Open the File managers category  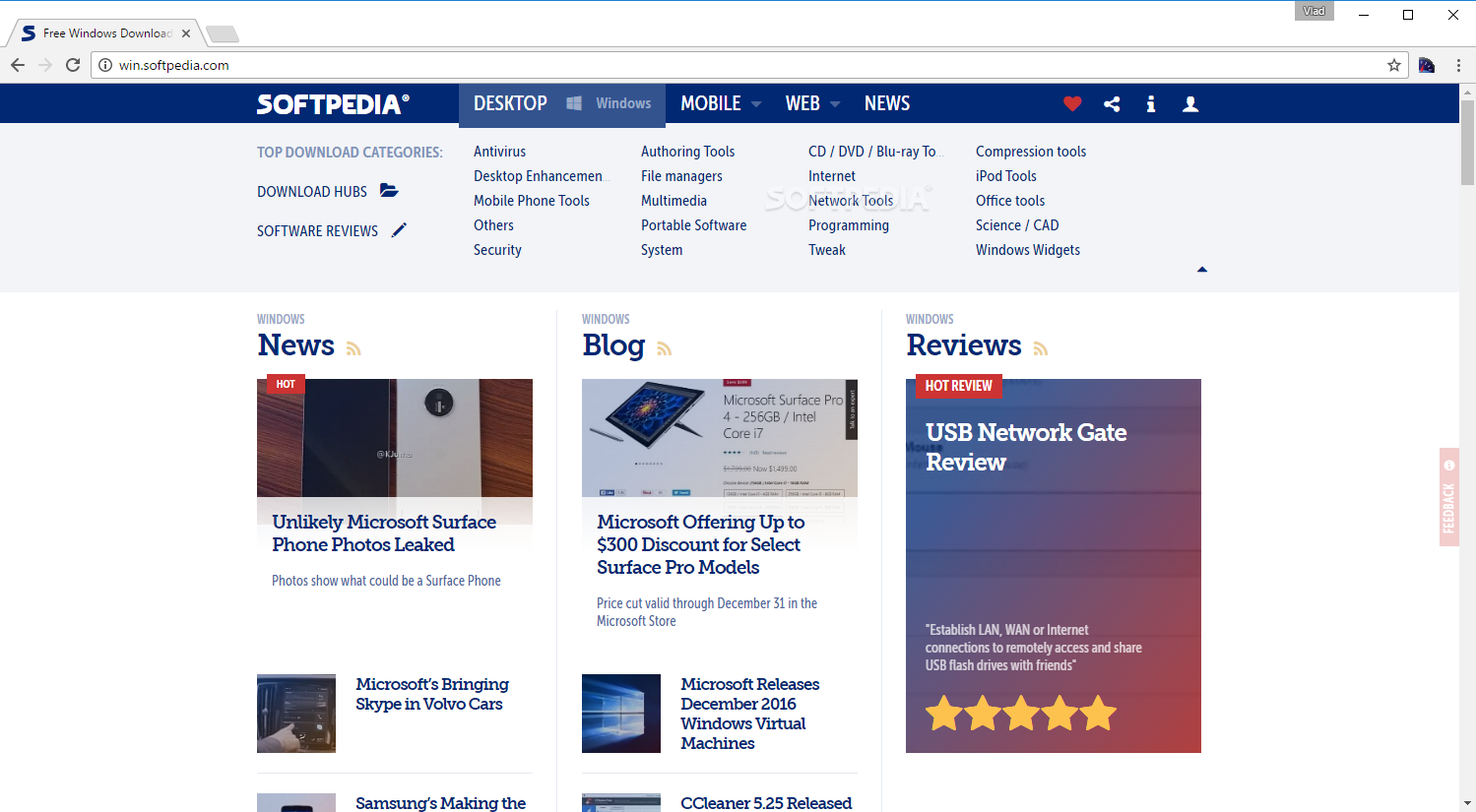point(681,176)
